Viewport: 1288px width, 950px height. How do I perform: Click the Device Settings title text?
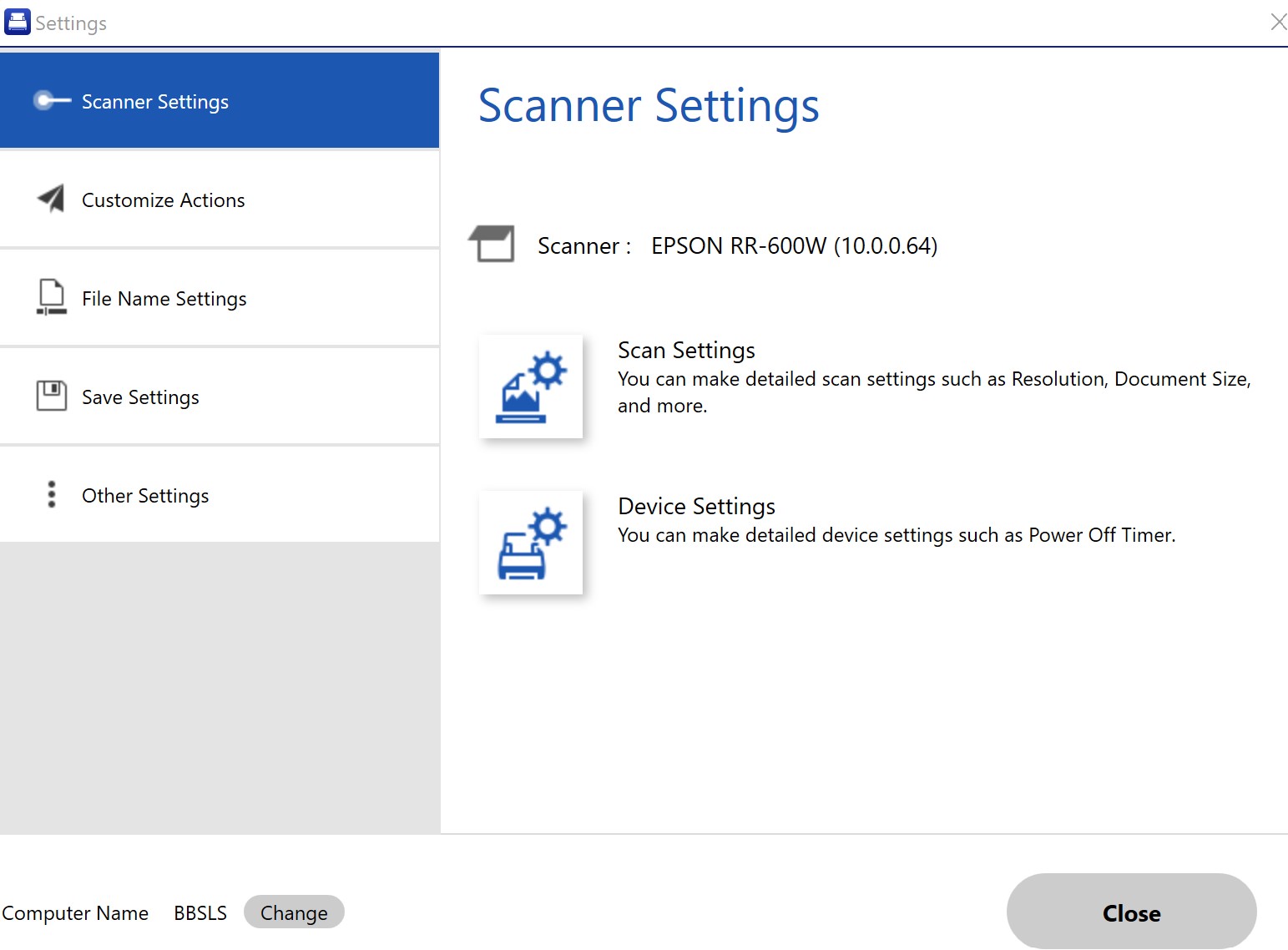[696, 507]
